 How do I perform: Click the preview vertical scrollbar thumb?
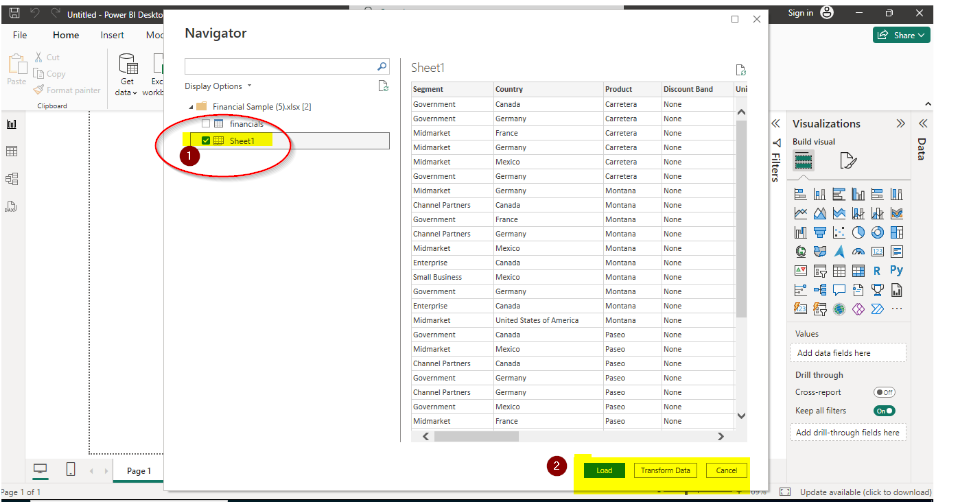(x=741, y=219)
